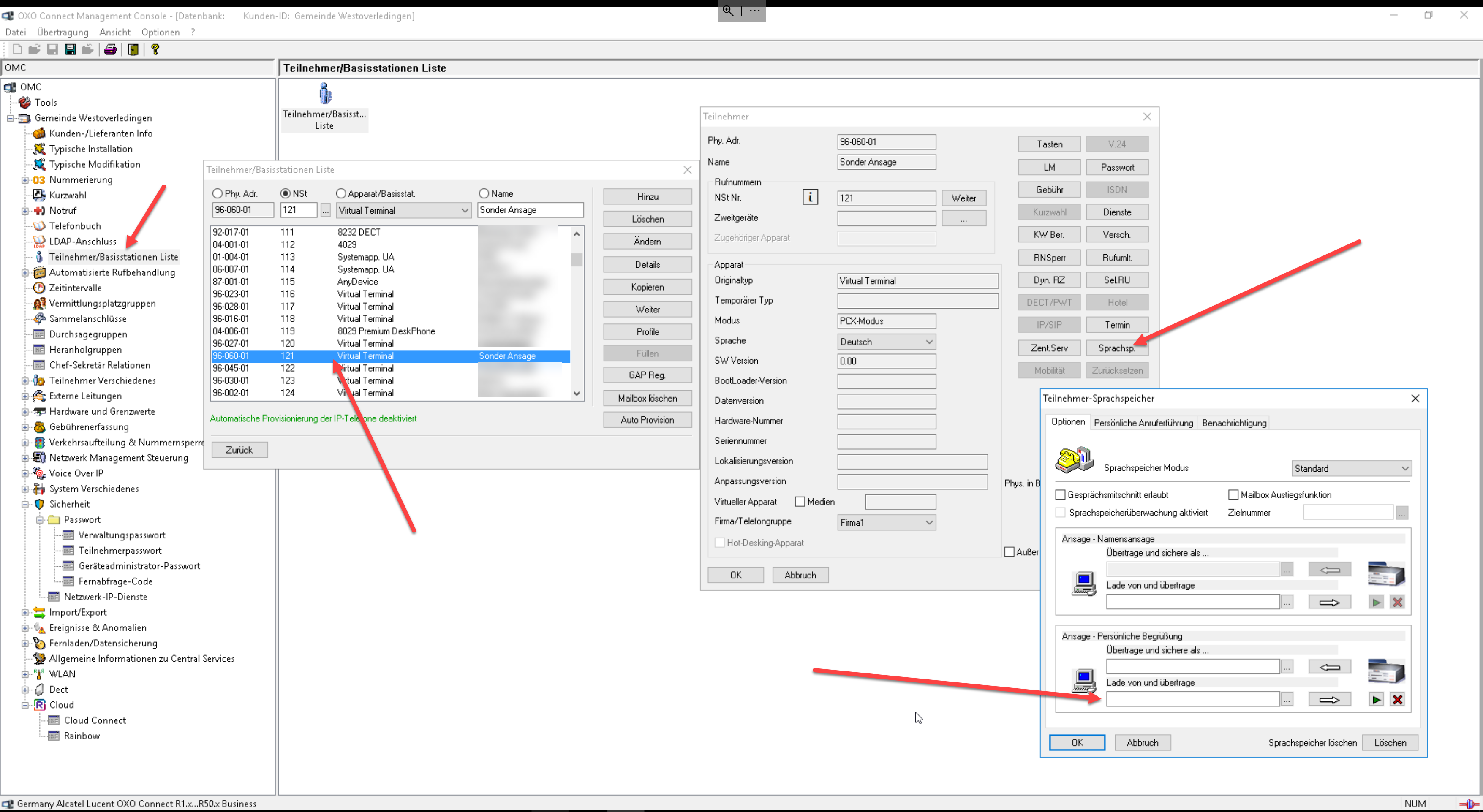The width and height of the screenshot is (1483, 812).
Task: Click the Mailbox löschen button
Action: click(647, 398)
